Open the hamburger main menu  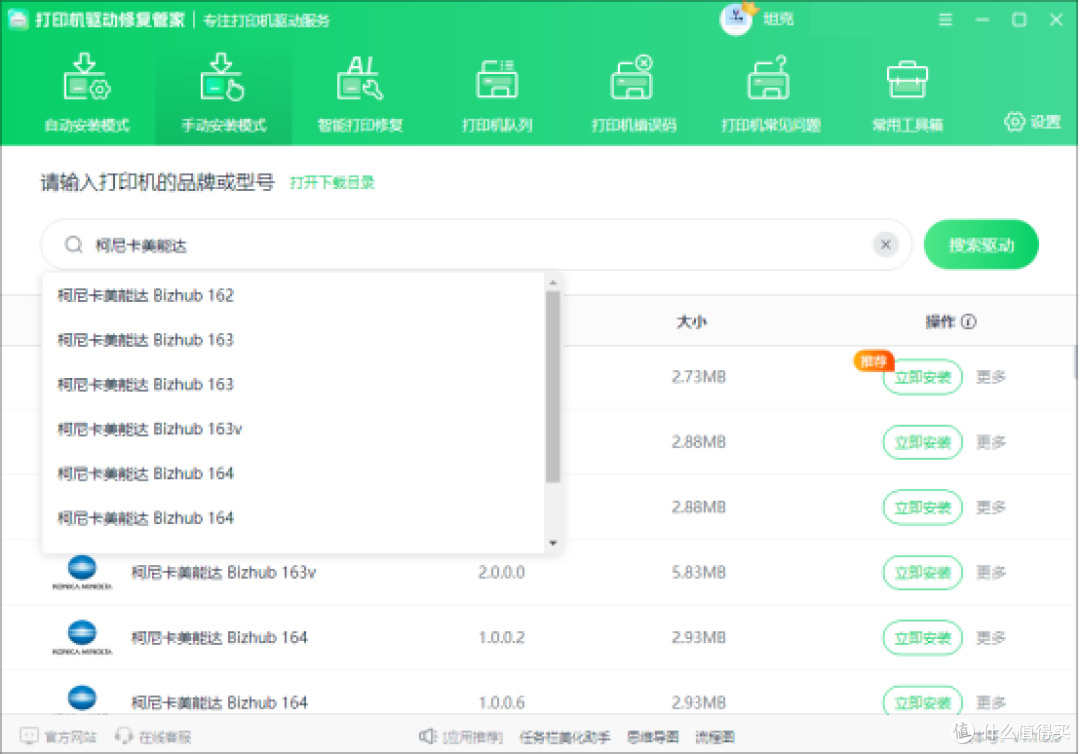946,20
